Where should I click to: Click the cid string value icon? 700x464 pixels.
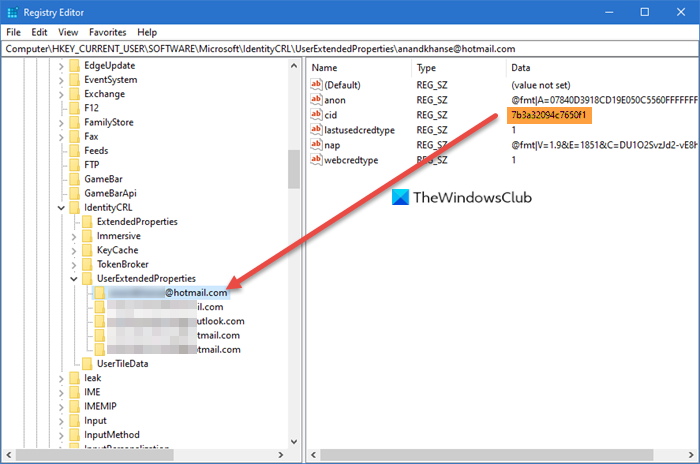pos(316,115)
